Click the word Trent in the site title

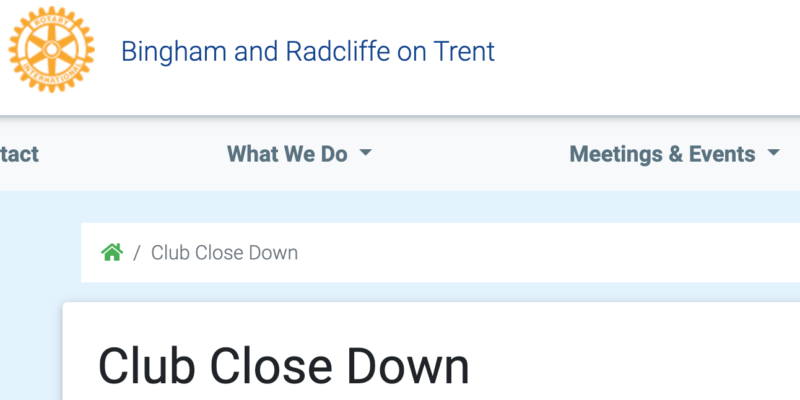pos(464,51)
